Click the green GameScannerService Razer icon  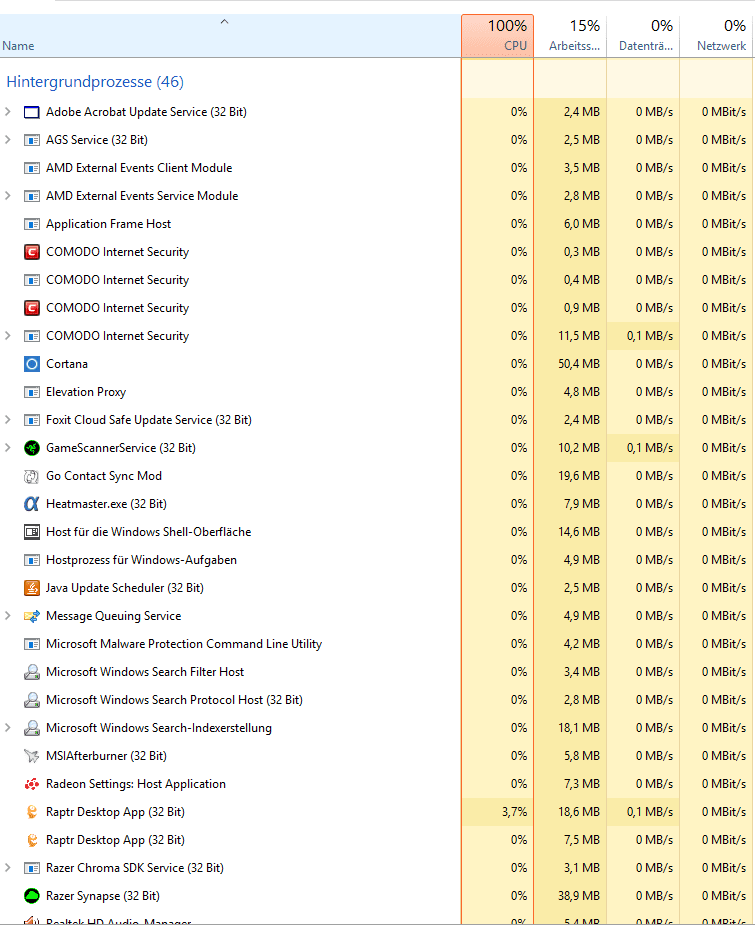click(x=31, y=448)
